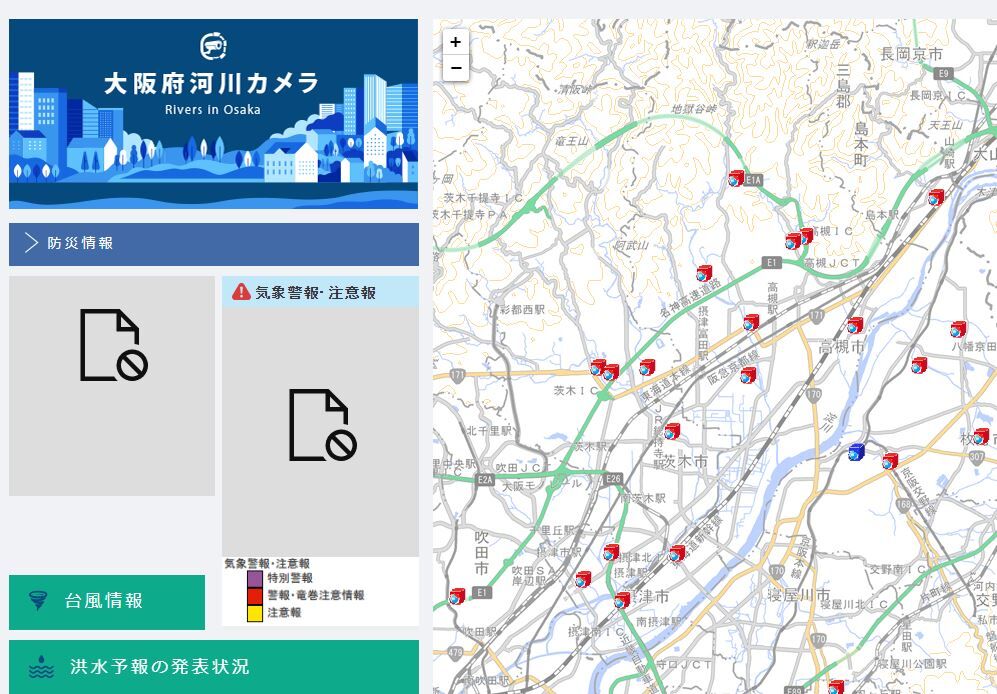Screen dimensions: 997x694
Task: Select camera marker above the 東海道本線 label
Action: pos(647,368)
